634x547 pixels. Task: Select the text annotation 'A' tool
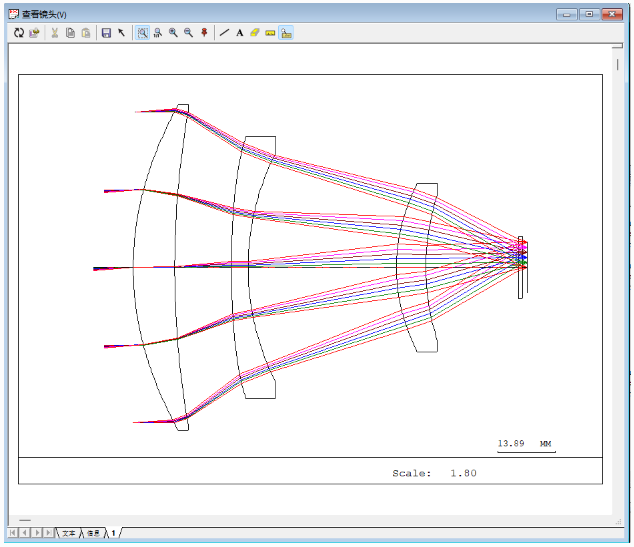tap(239, 33)
